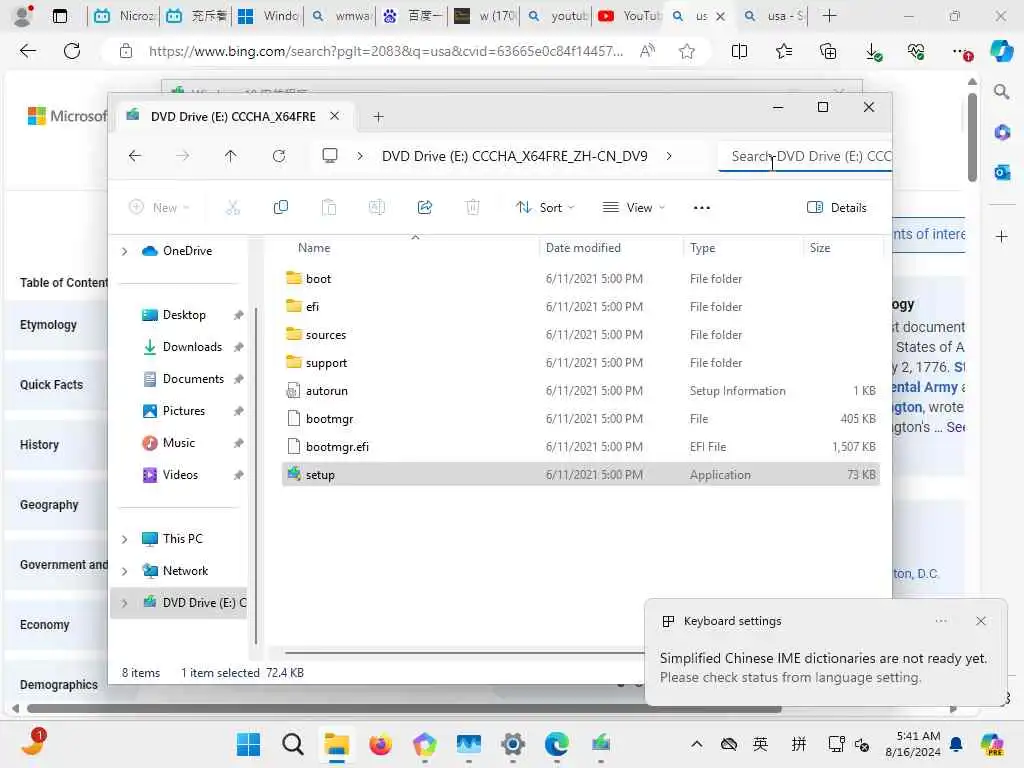Click the This PC monitor icon in address bar
Viewport: 1024px width, 768px height.
[x=330, y=155]
